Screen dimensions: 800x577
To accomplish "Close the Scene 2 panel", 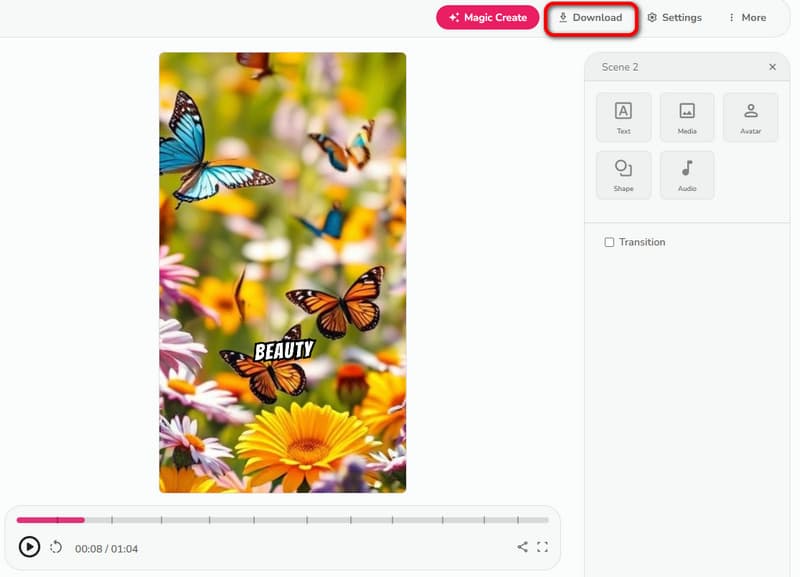I will [x=772, y=67].
